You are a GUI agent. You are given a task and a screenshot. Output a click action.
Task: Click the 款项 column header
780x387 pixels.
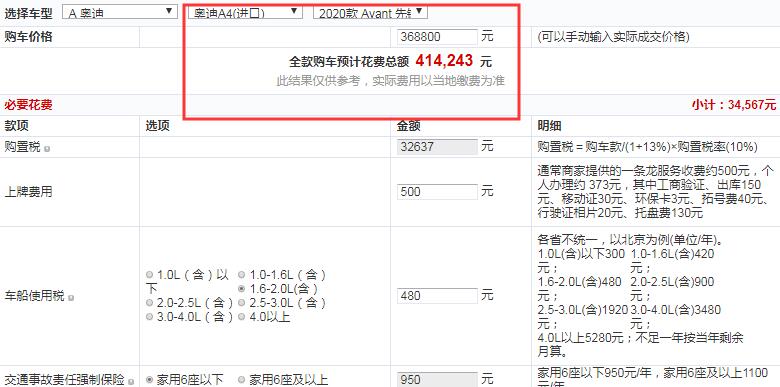[16, 126]
